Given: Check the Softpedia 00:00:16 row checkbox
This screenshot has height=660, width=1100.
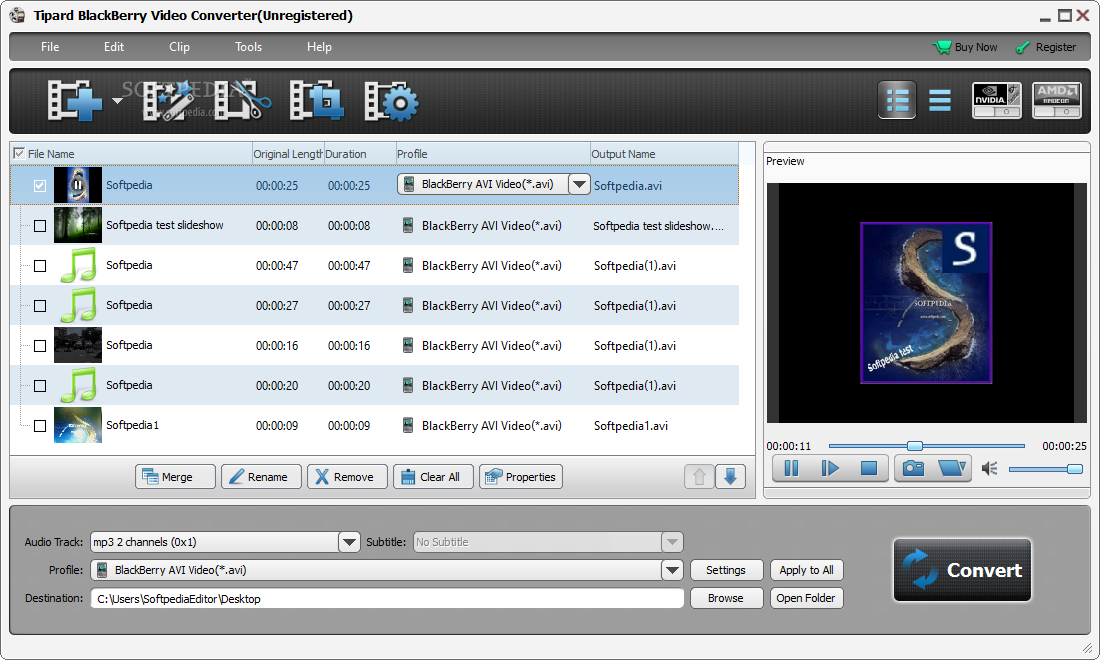Looking at the screenshot, I should pos(40,346).
